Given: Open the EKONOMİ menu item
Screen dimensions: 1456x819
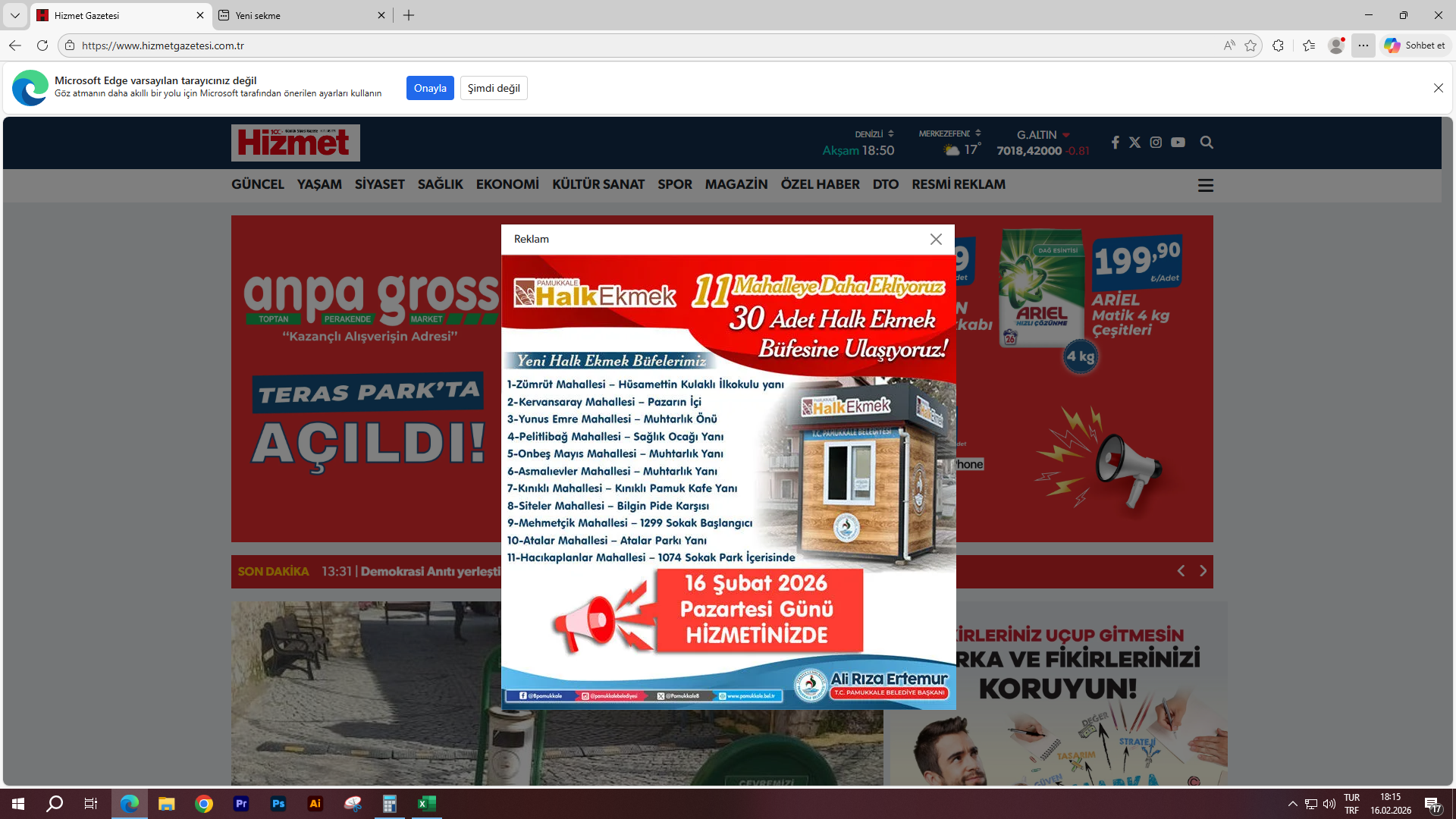Looking at the screenshot, I should pos(507,184).
